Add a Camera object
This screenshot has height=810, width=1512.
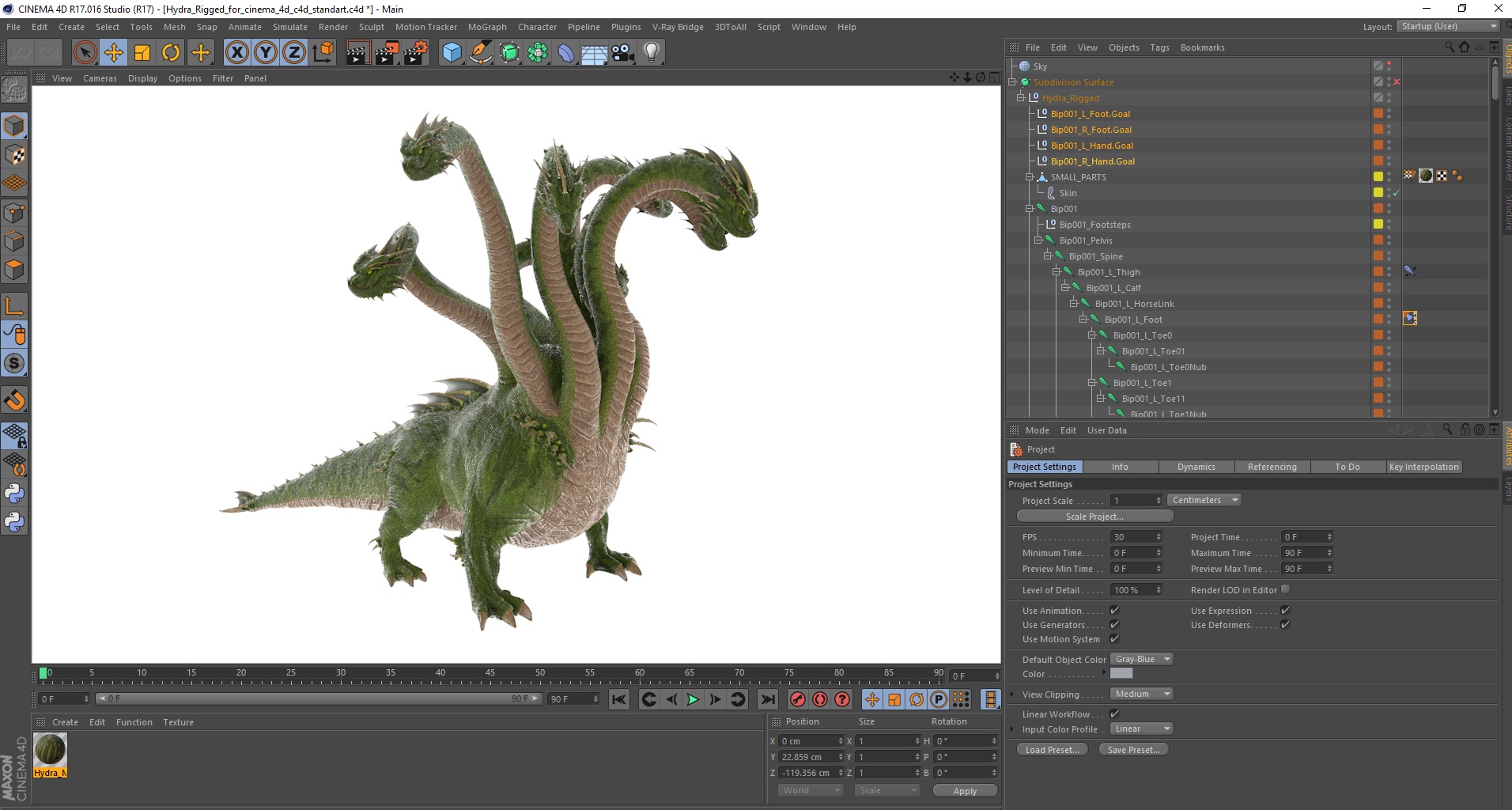click(x=623, y=53)
